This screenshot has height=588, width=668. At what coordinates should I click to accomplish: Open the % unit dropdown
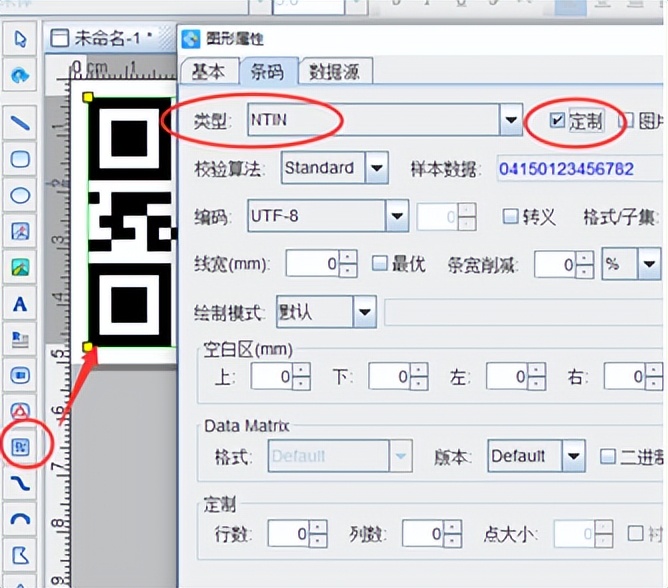point(649,264)
